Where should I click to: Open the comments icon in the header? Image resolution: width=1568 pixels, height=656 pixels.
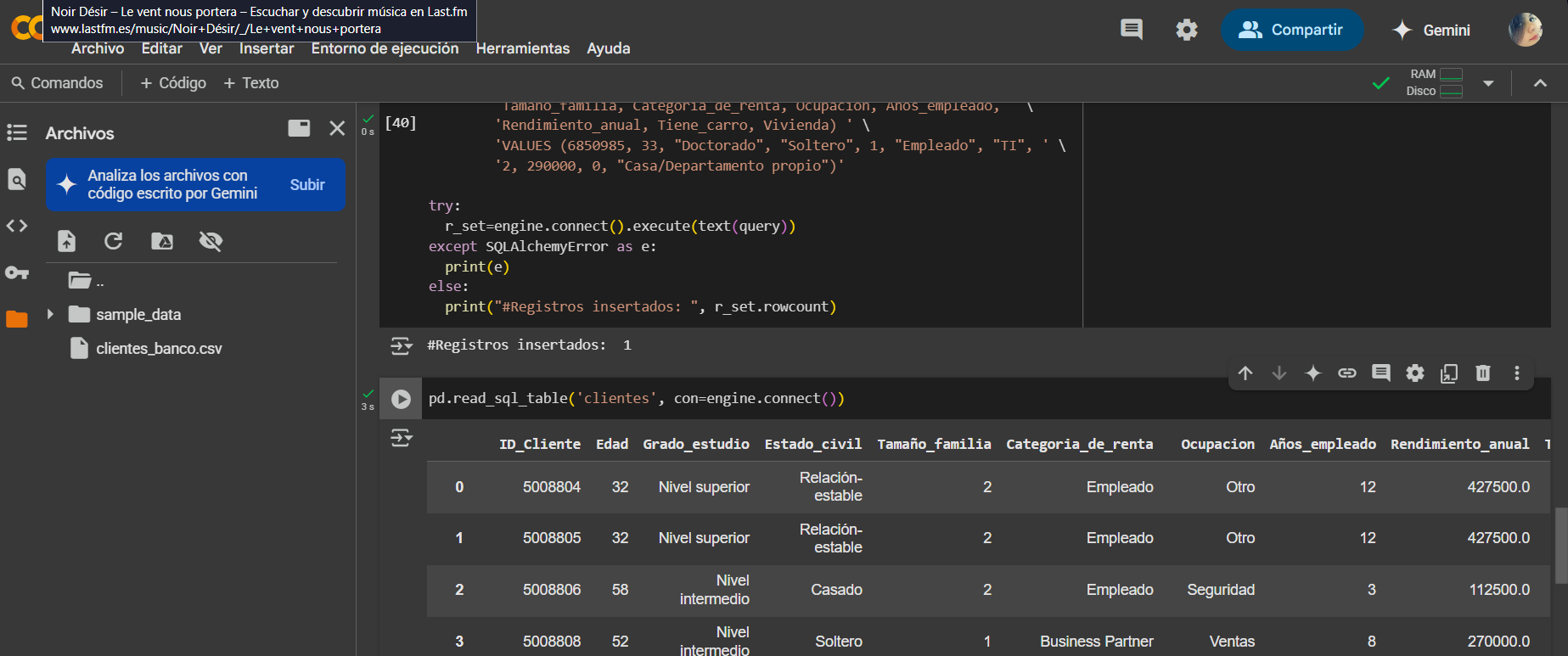1131,30
